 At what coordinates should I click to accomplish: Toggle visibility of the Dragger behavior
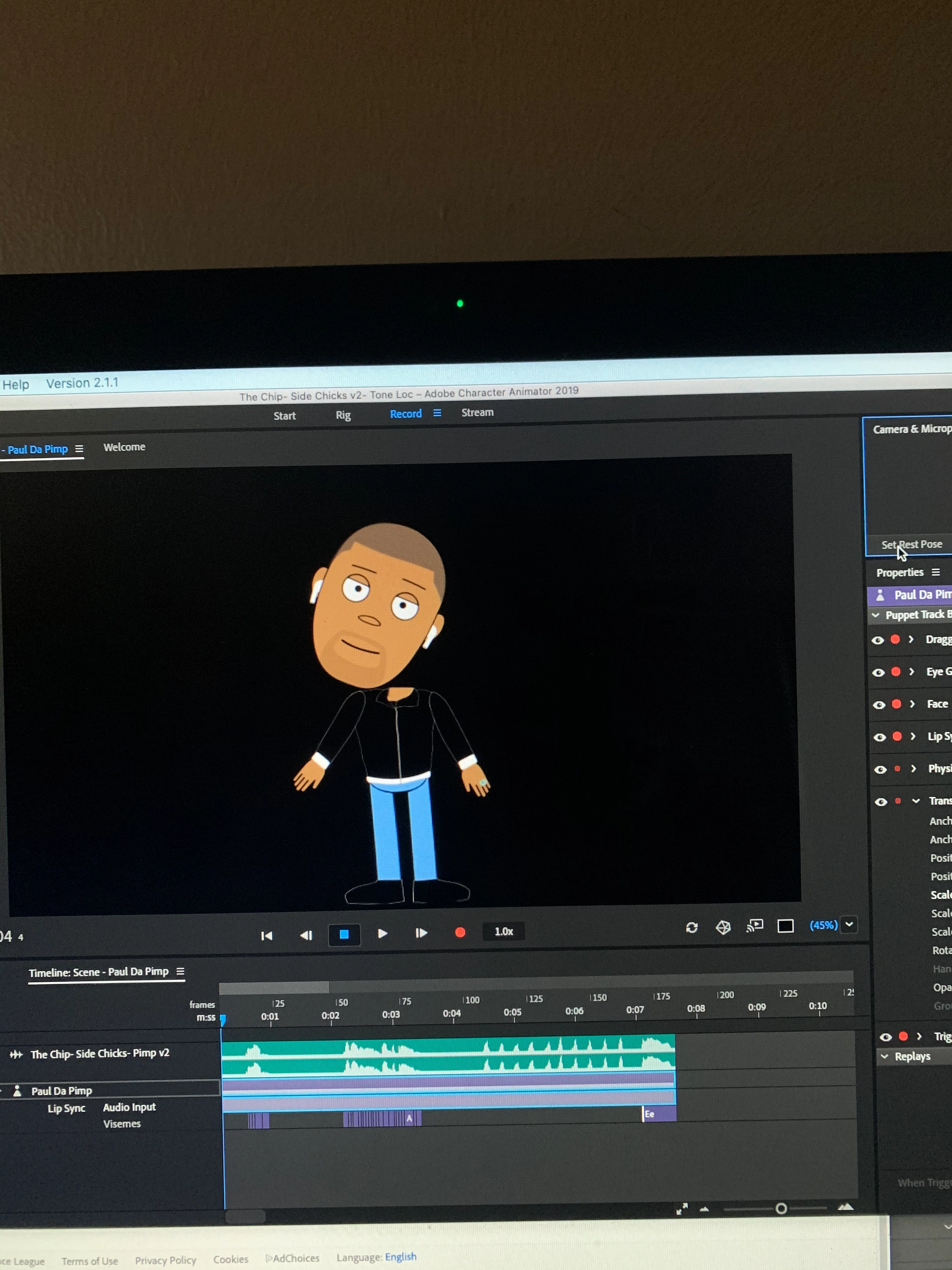[x=878, y=640]
